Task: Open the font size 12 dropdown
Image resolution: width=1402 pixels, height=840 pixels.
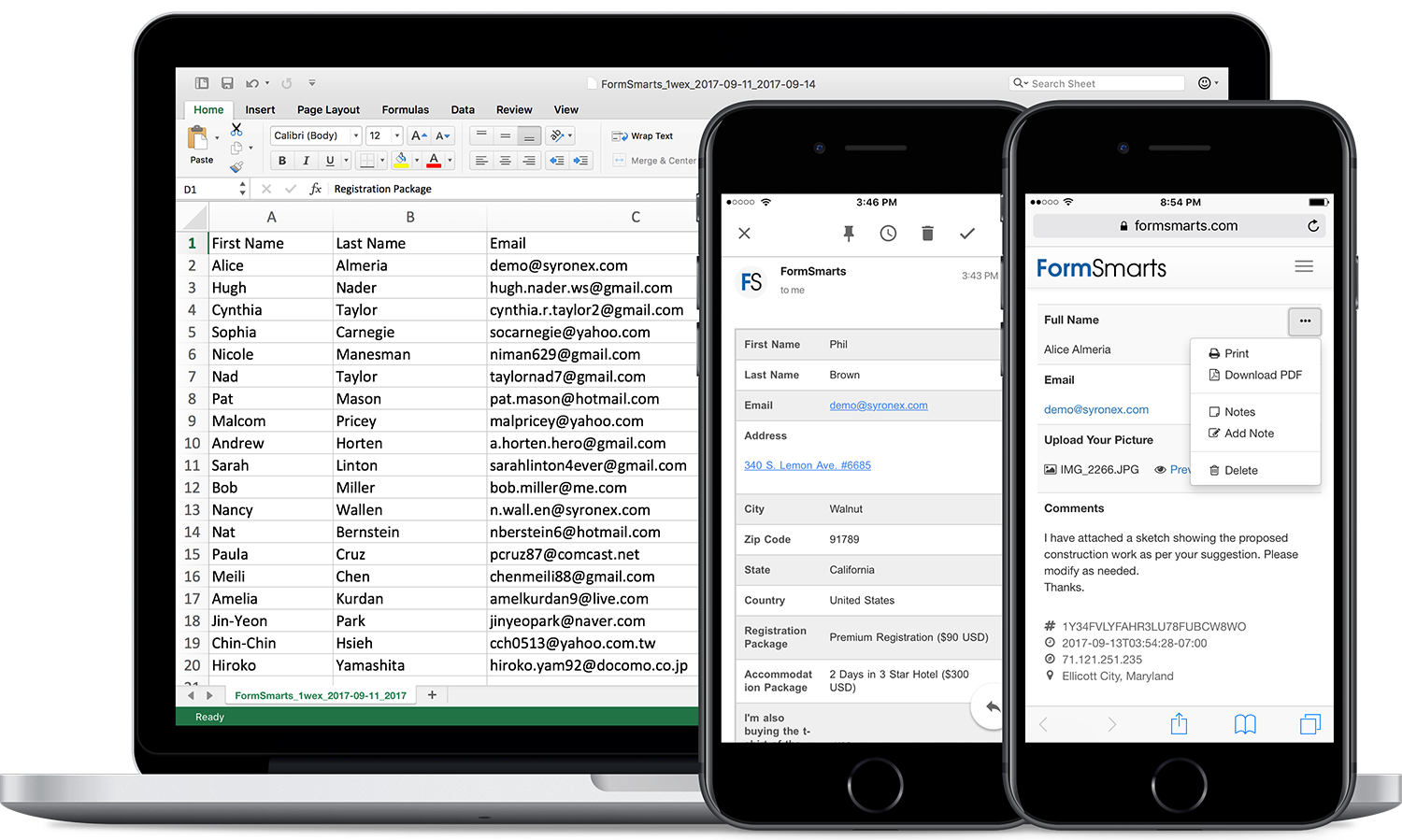Action: (397, 135)
